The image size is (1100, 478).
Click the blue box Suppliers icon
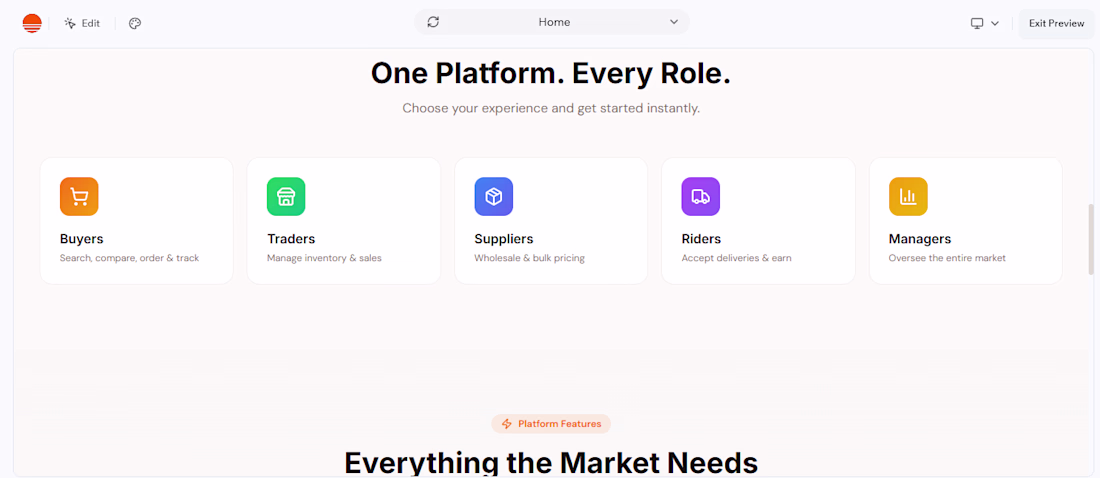point(494,197)
